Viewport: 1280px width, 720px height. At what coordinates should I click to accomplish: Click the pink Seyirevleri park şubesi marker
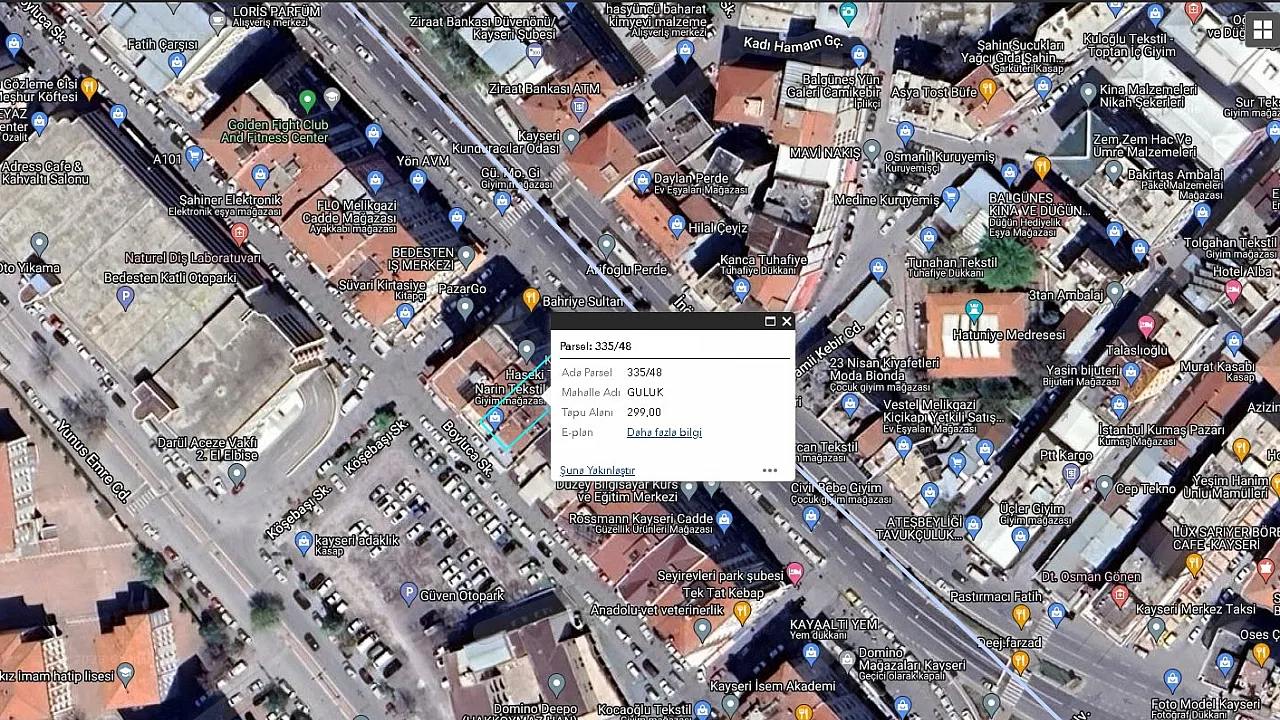795,572
